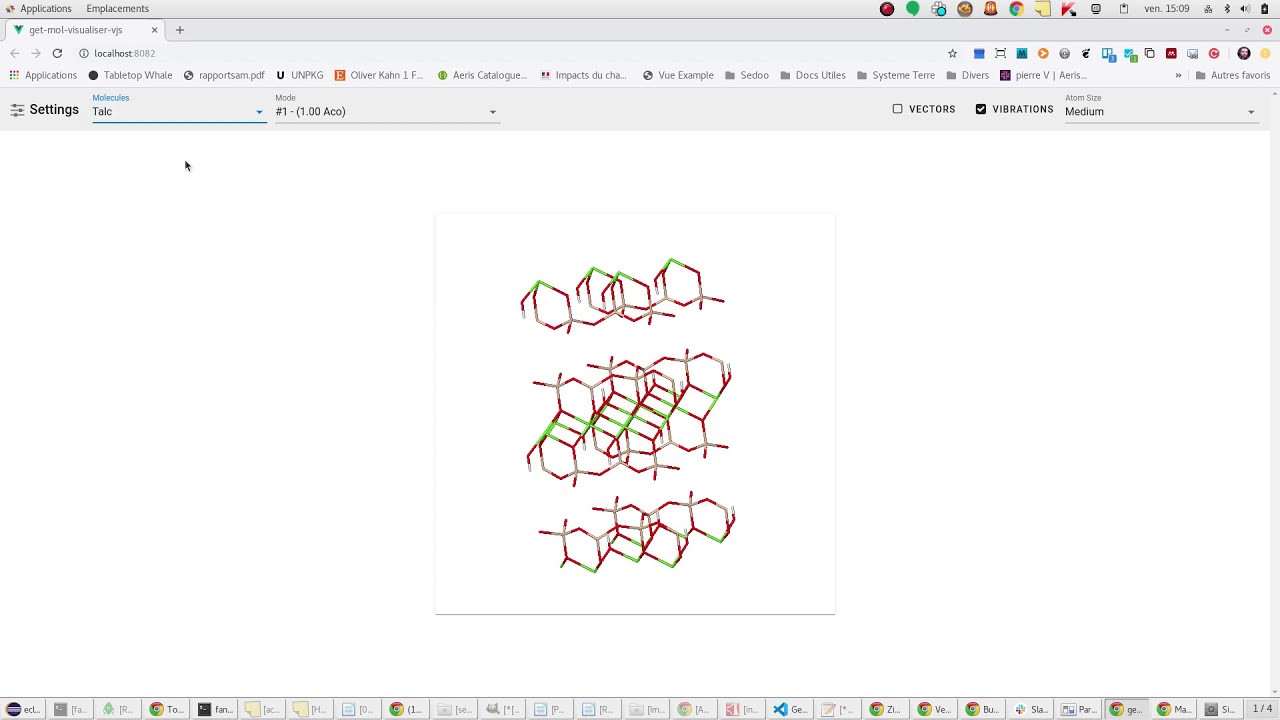Open Aeris Catalogue bookmark
Screen dimensions: 1280x720
(x=482, y=75)
